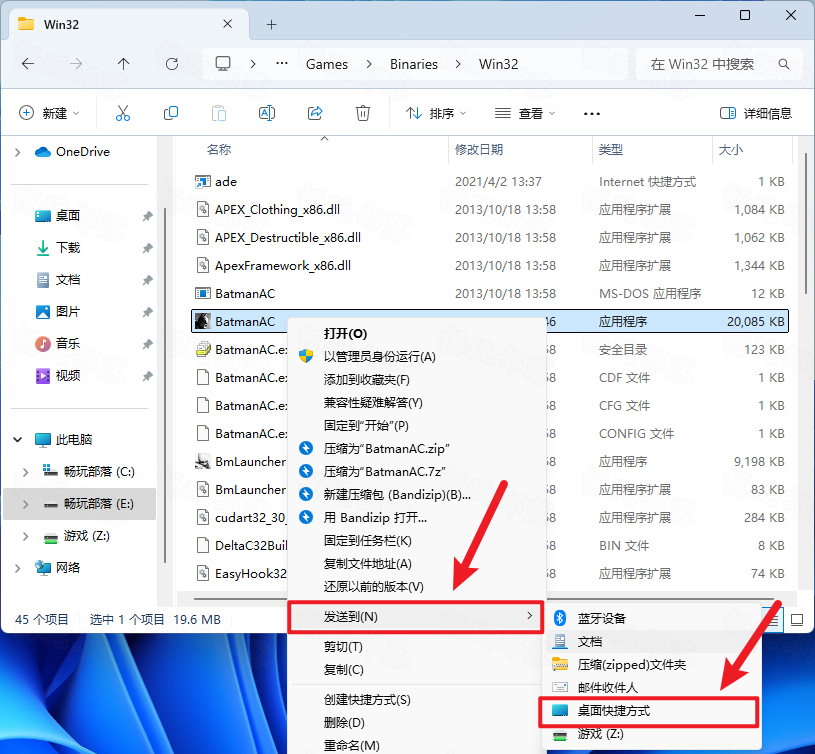Image resolution: width=815 pixels, height=754 pixels.
Task: Open 音乐 quick access folder
Action: (x=68, y=343)
